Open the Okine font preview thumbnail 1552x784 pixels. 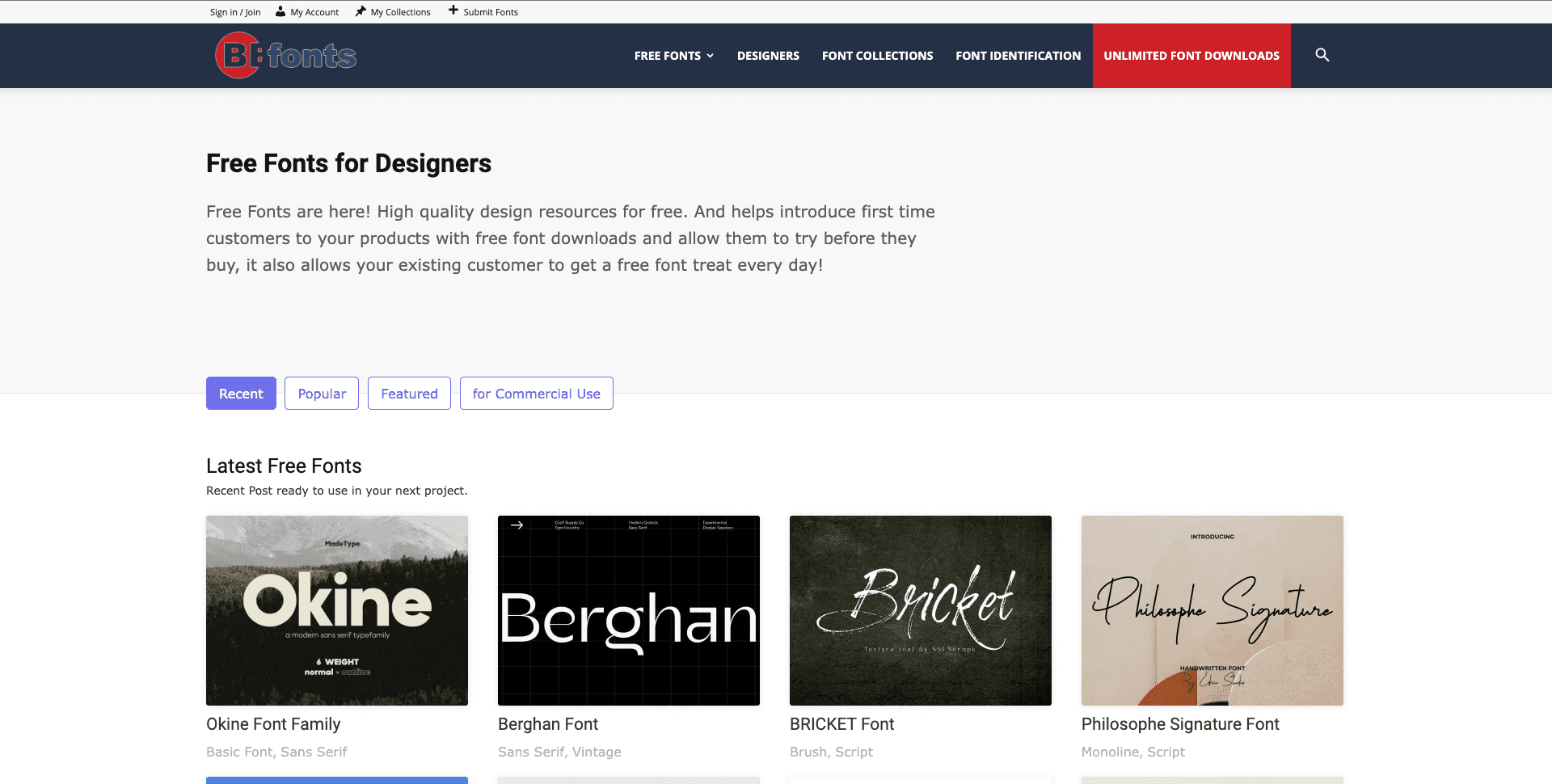click(x=337, y=610)
